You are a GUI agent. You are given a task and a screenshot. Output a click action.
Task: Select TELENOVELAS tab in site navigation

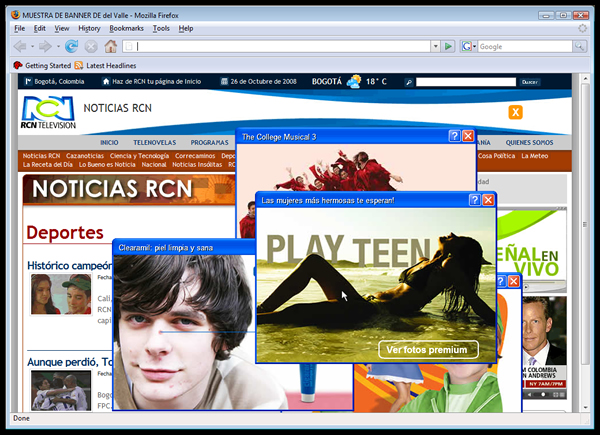click(x=154, y=142)
